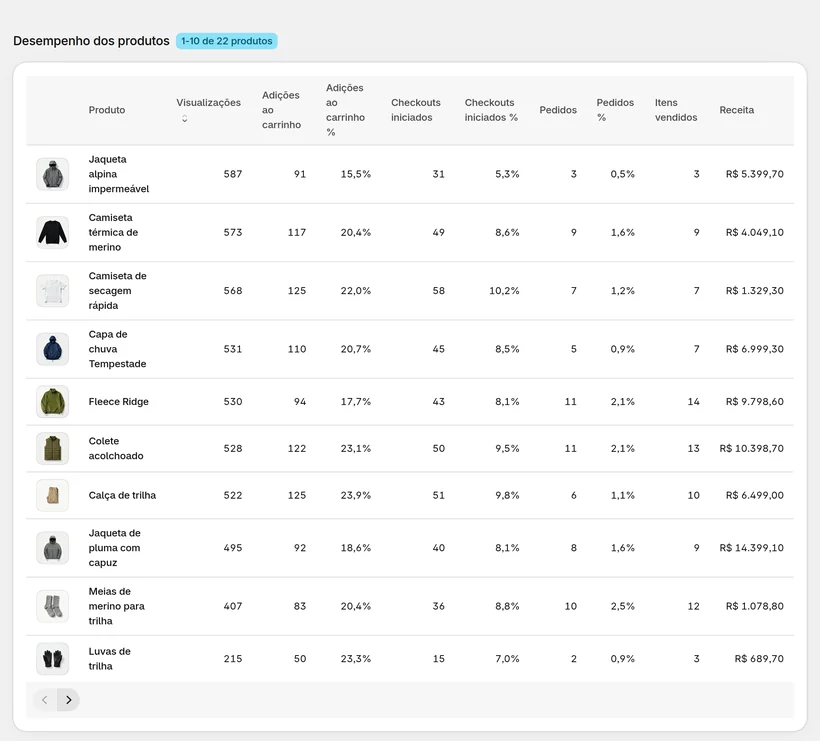
Task: Select the Calça de trilha product name
Action: pyautogui.click(x=122, y=495)
